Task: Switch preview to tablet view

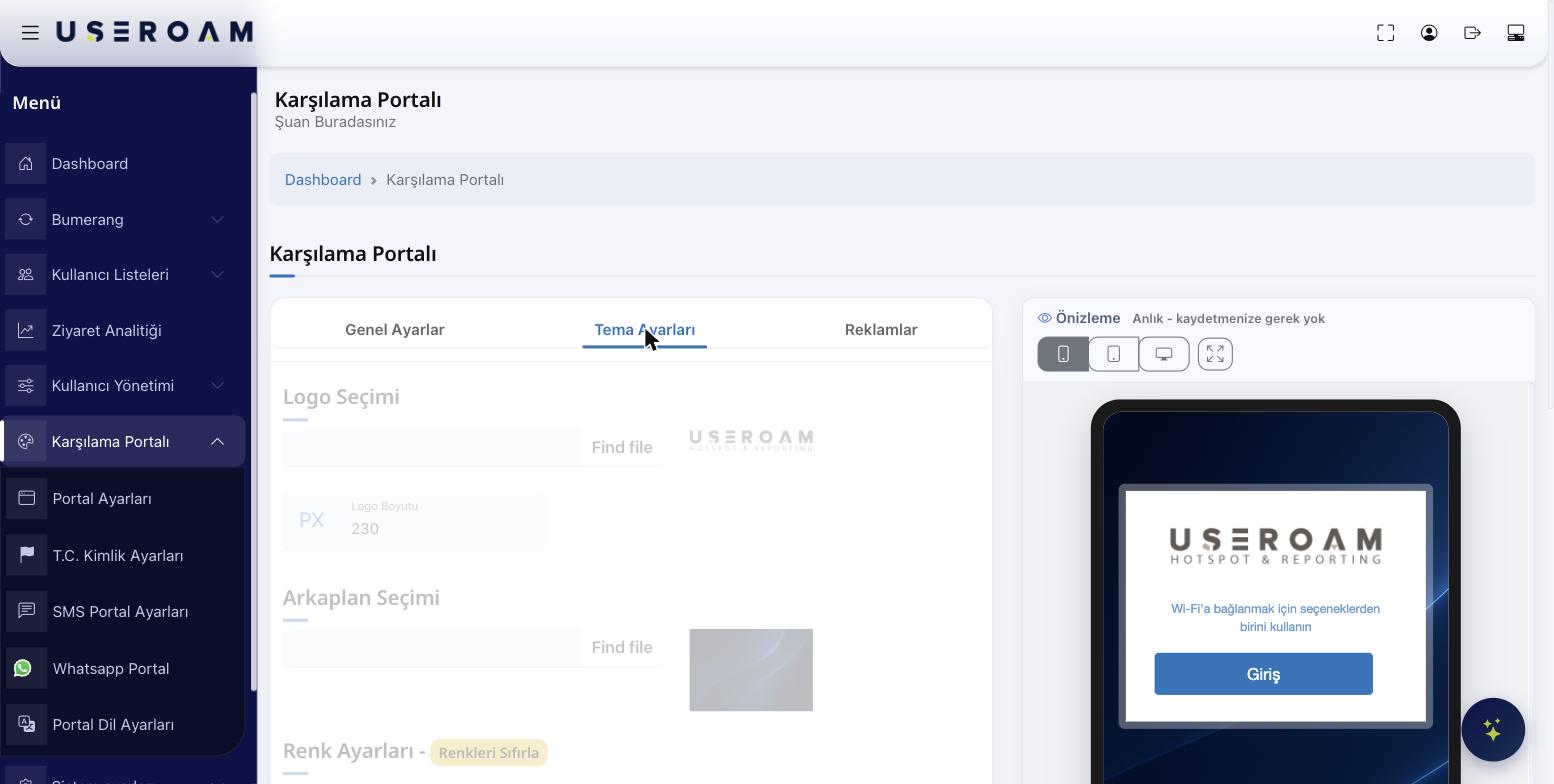Action: point(1113,354)
